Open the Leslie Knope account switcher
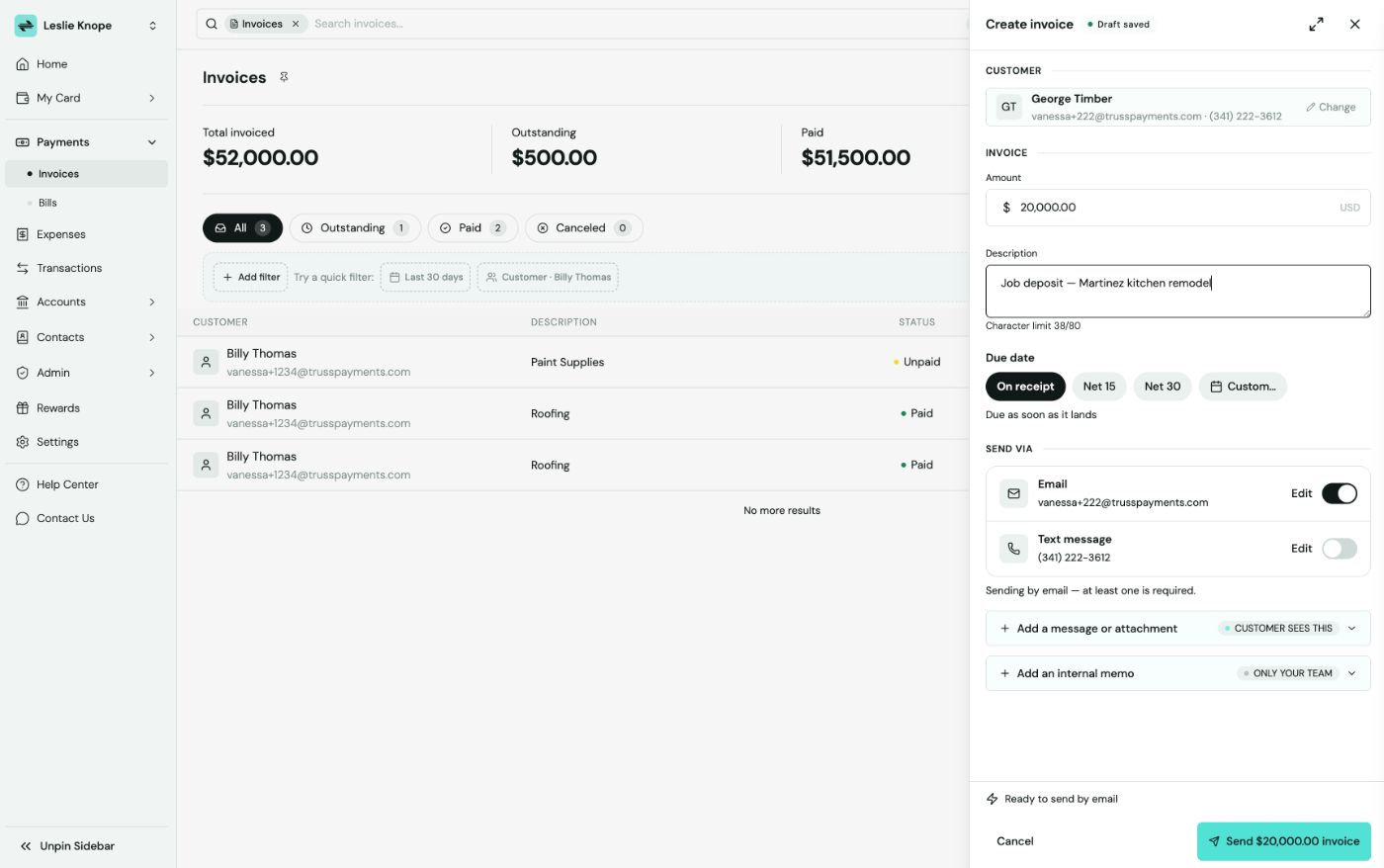Viewport: 1384px width, 868px height. click(x=86, y=26)
